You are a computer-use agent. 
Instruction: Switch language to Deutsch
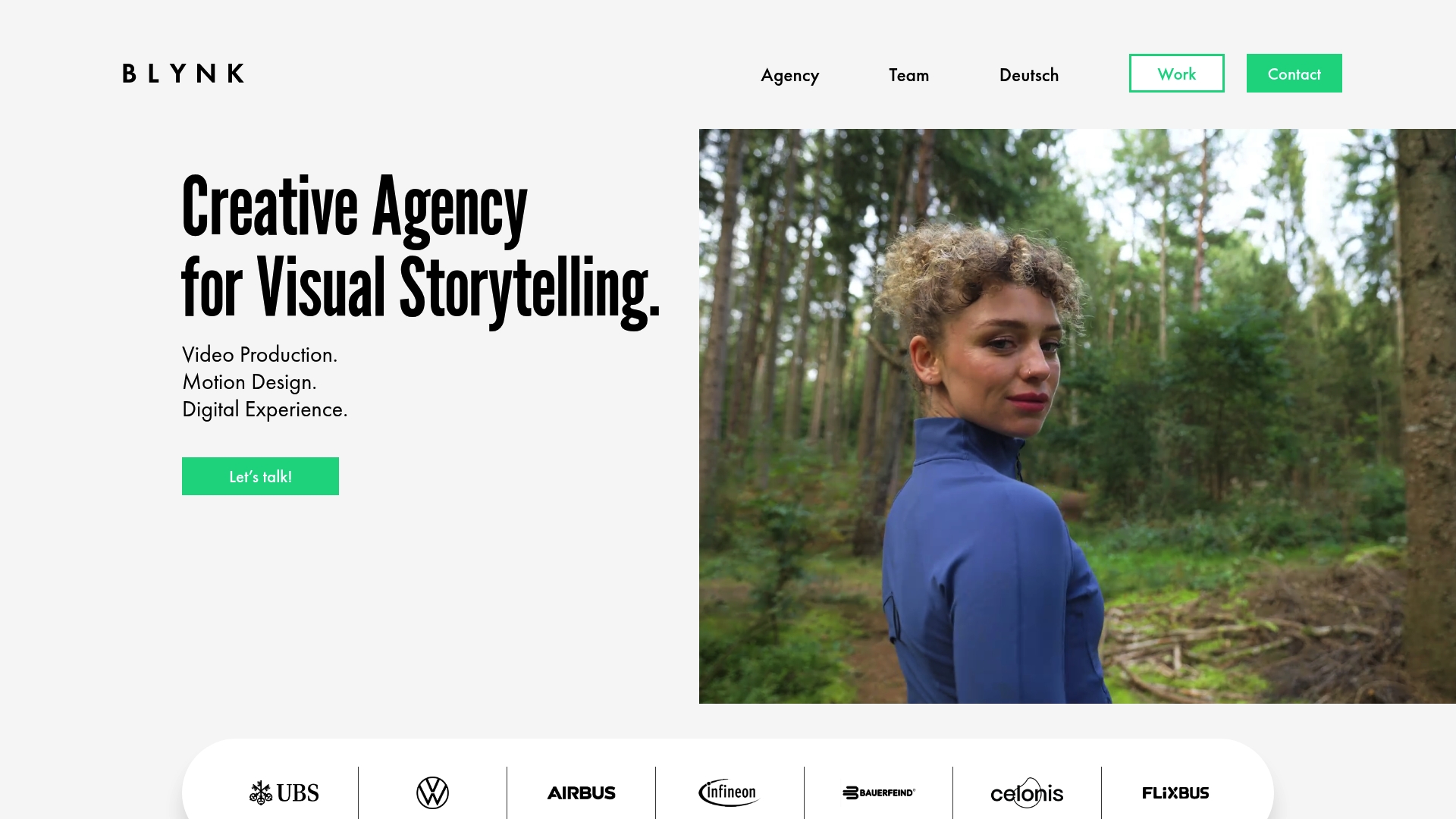tap(1028, 75)
